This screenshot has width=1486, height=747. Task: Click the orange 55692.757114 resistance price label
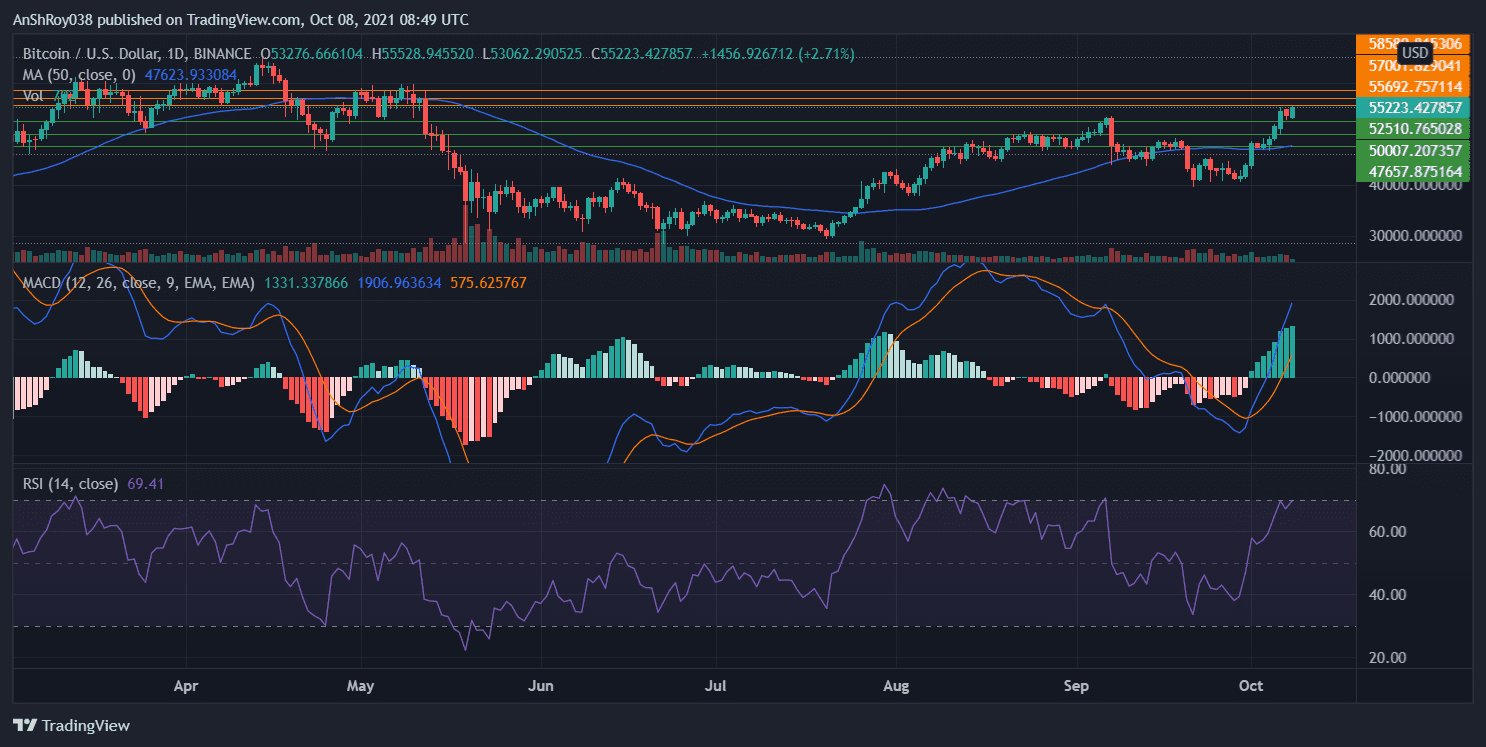click(1414, 87)
